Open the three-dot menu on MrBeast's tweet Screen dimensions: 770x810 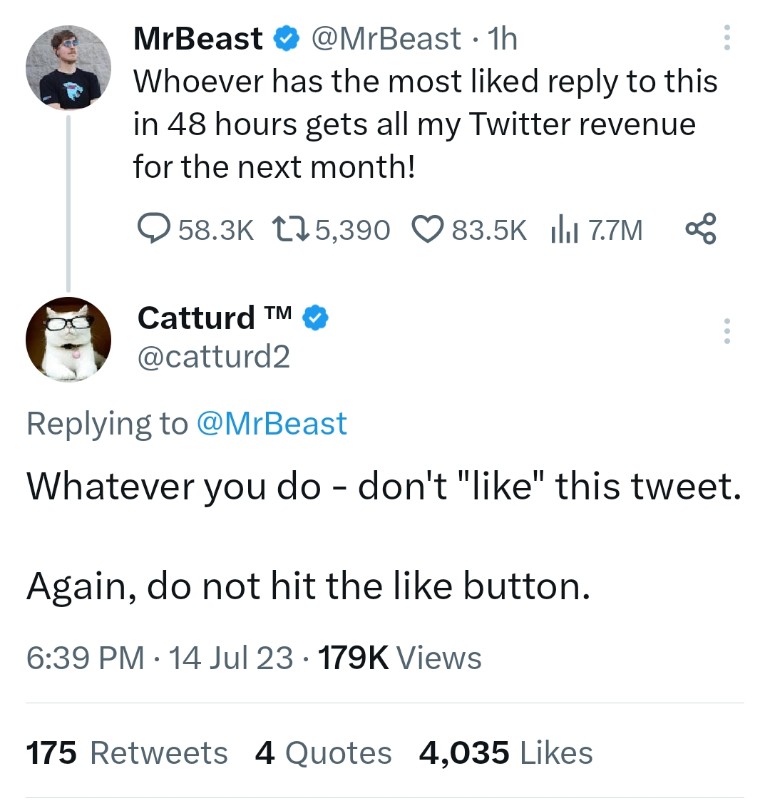click(727, 38)
